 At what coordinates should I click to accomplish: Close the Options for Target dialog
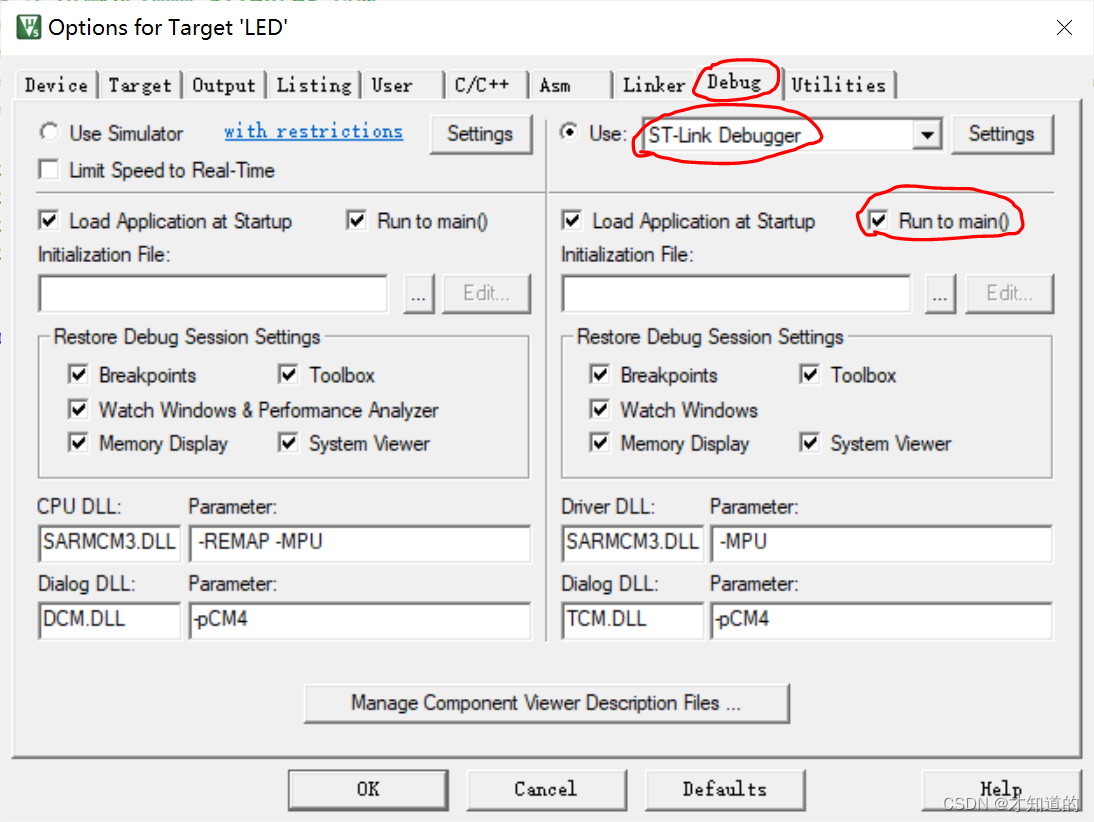(1064, 28)
